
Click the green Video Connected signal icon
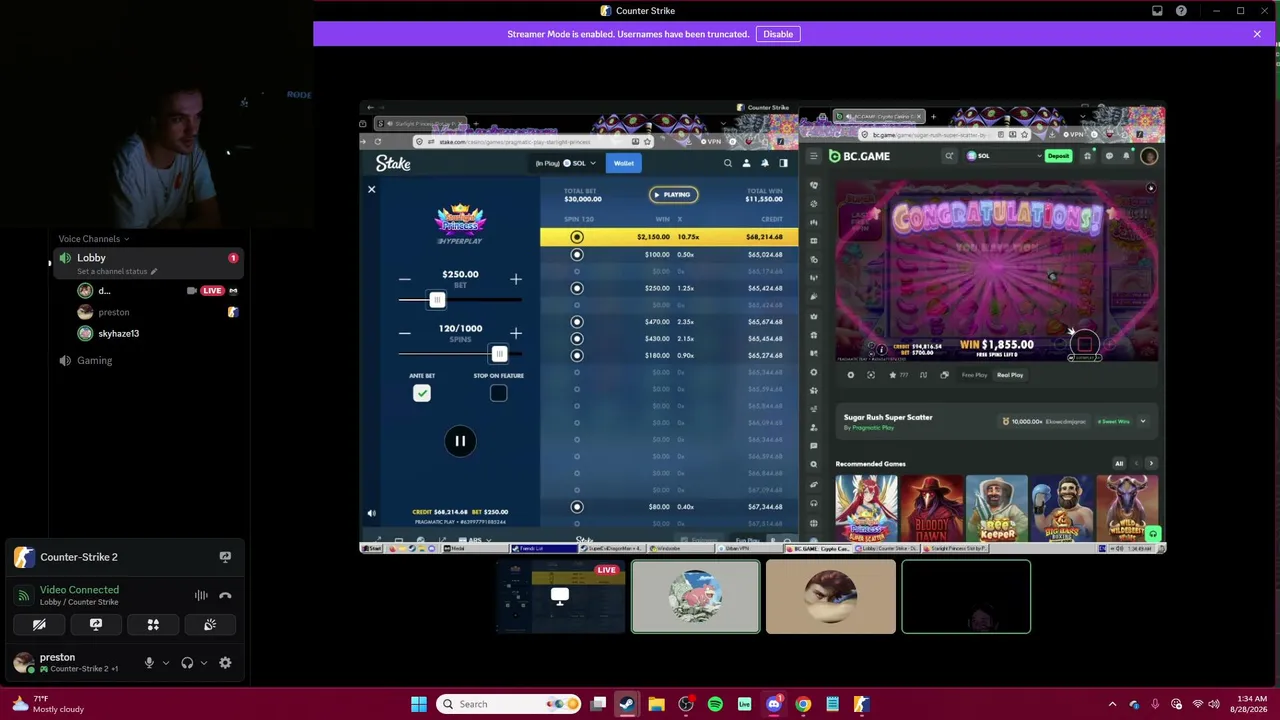[24, 596]
